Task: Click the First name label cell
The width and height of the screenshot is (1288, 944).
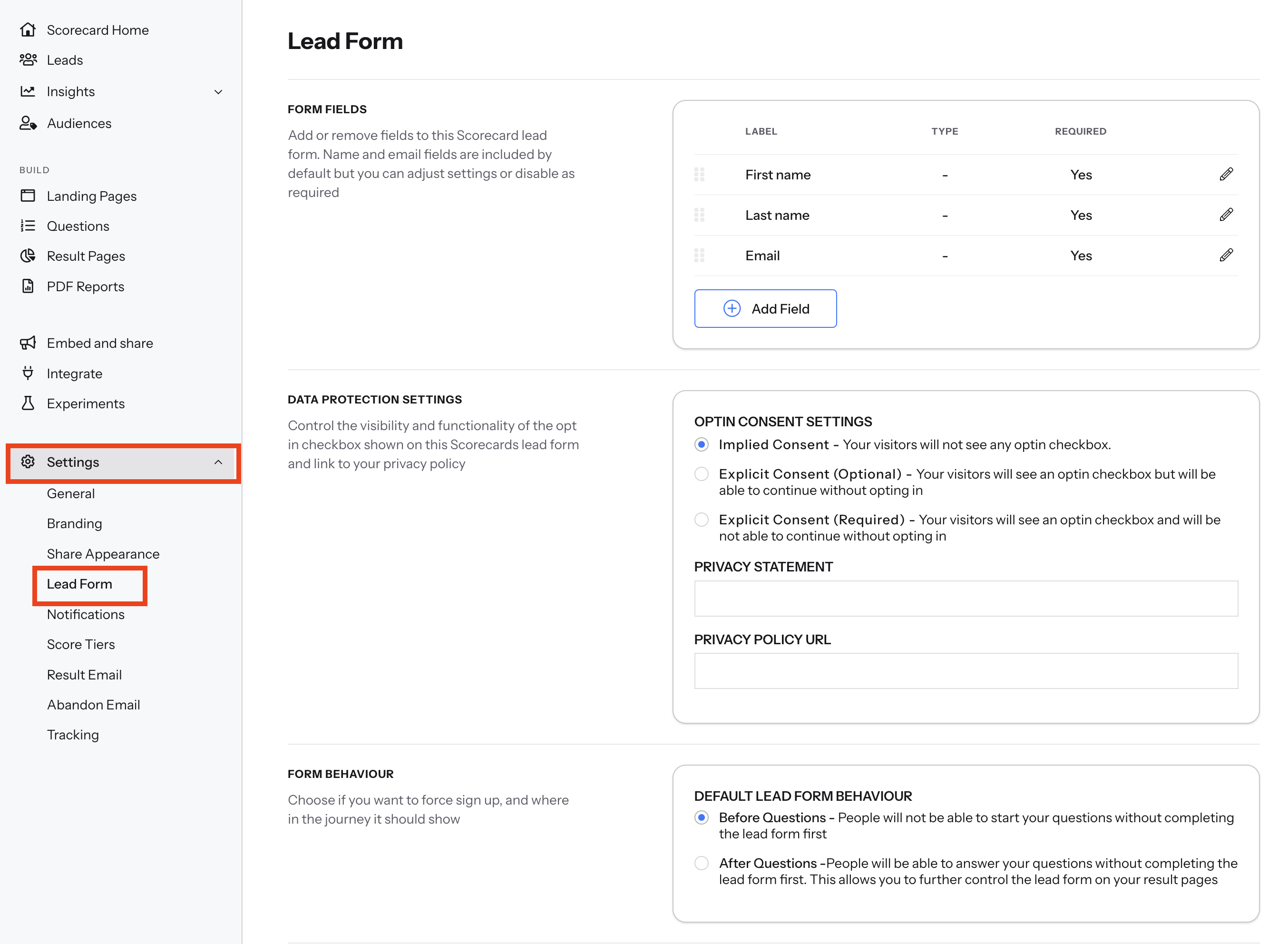Action: tap(777, 175)
